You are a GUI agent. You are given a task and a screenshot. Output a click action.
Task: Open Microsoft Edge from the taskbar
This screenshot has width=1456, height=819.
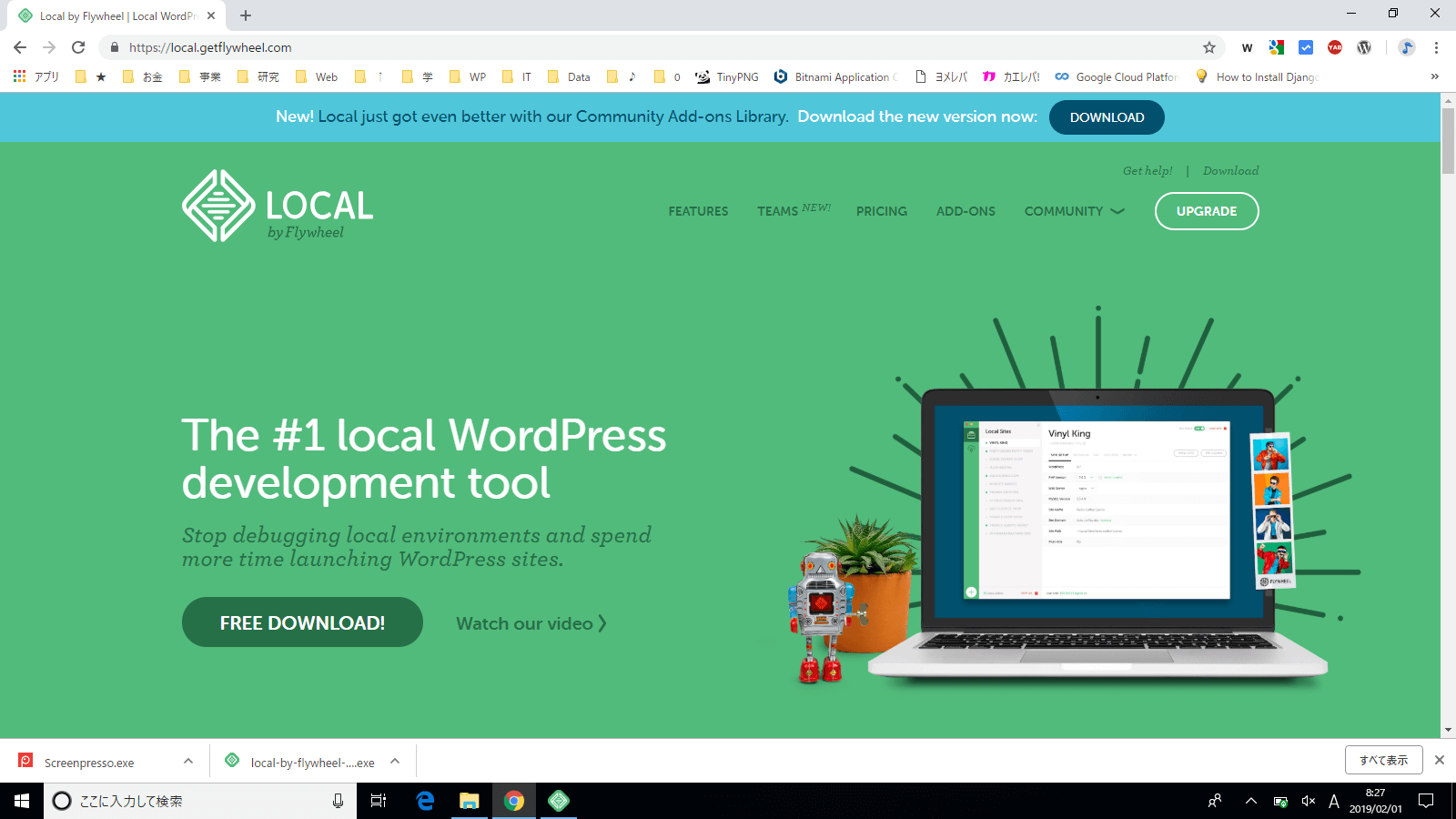click(425, 801)
